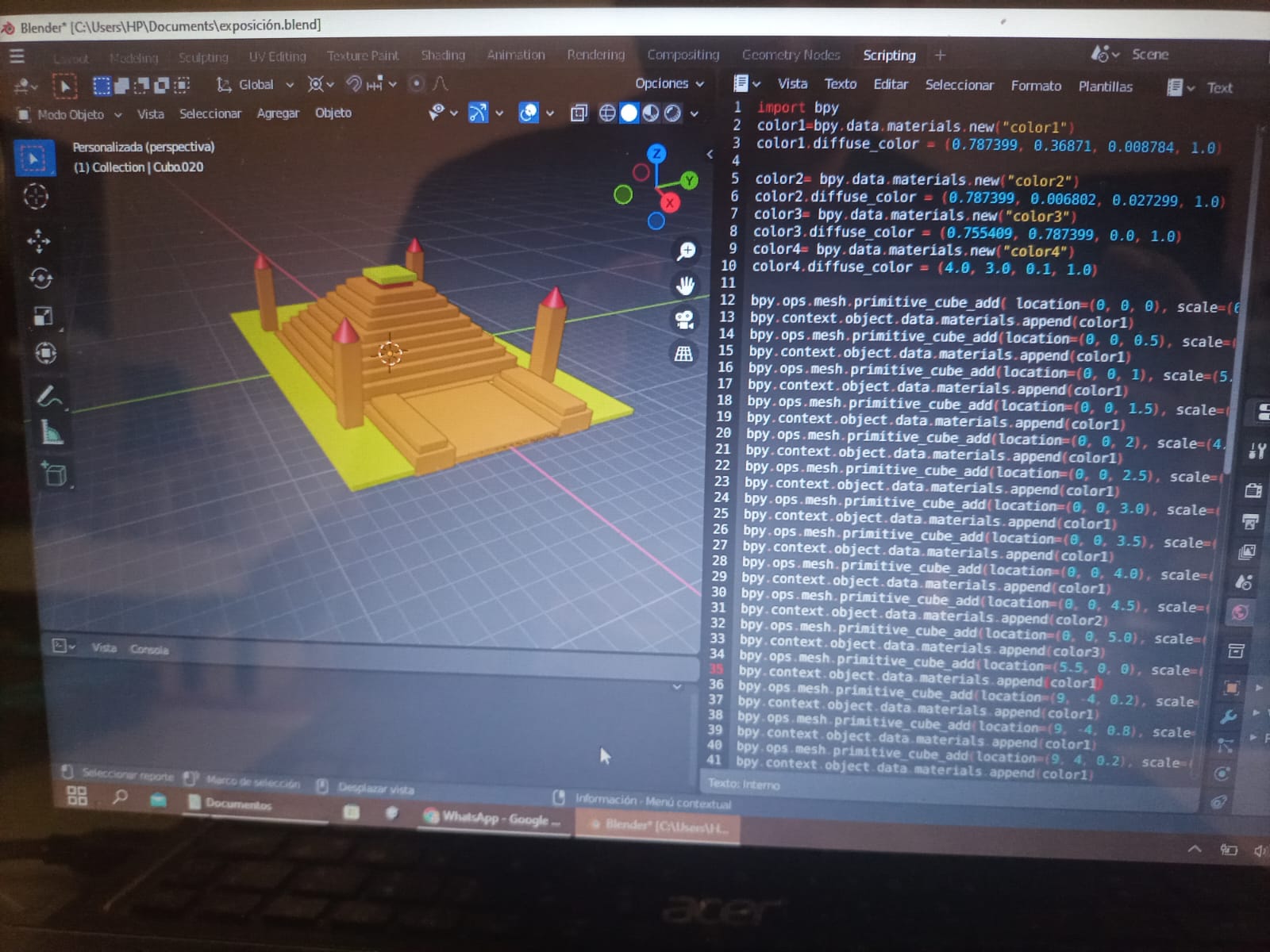
Task: Open the Modo Objeto mode dropdown
Action: pos(70,114)
